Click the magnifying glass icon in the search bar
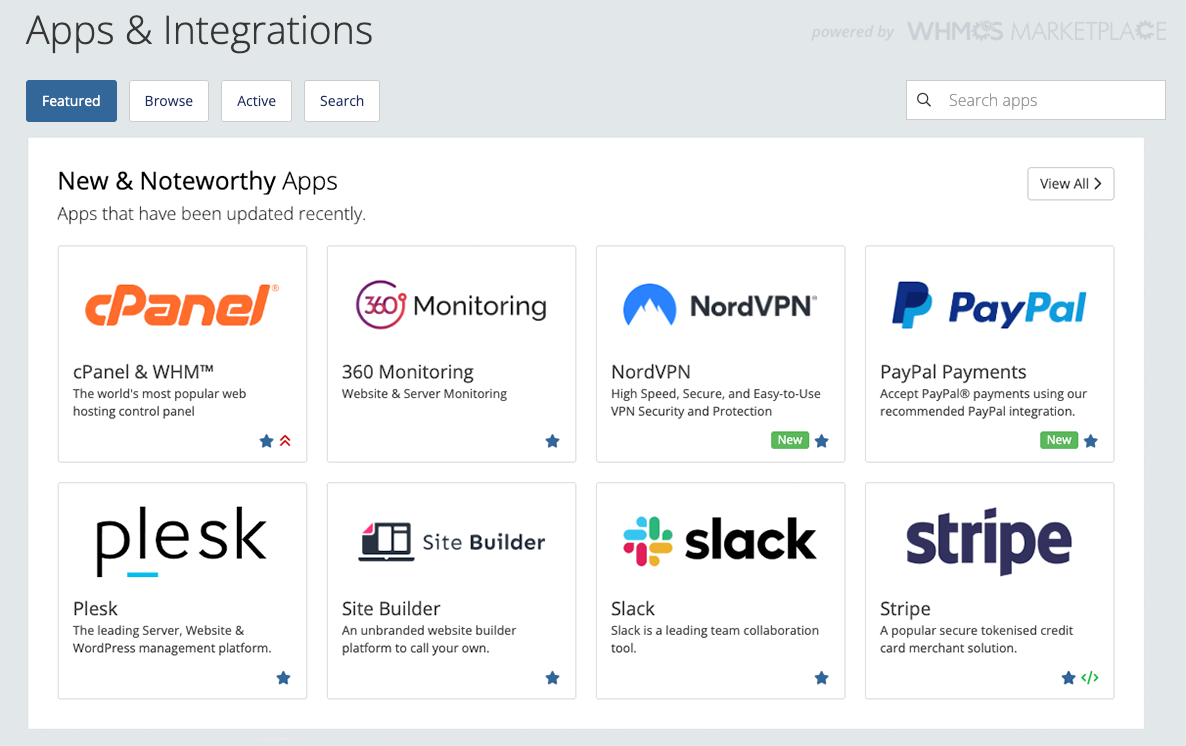The image size is (1186, 746). 923,100
